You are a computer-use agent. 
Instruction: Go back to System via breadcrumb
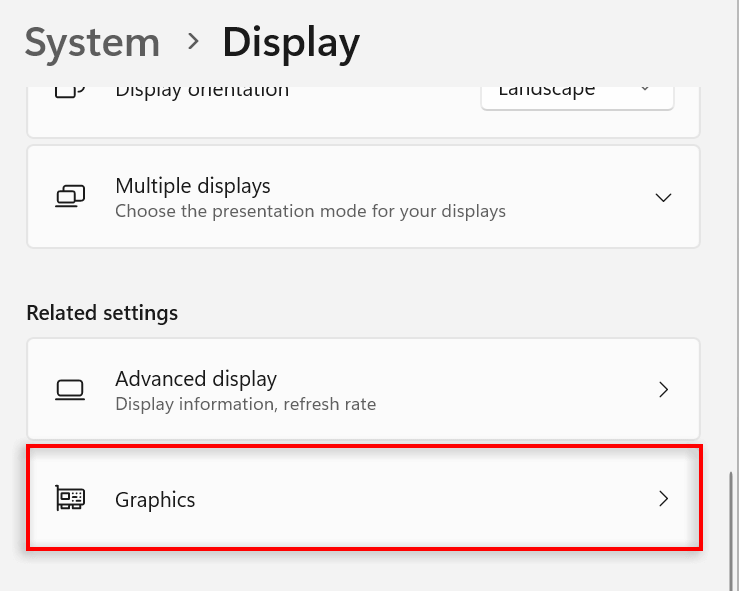click(x=92, y=43)
